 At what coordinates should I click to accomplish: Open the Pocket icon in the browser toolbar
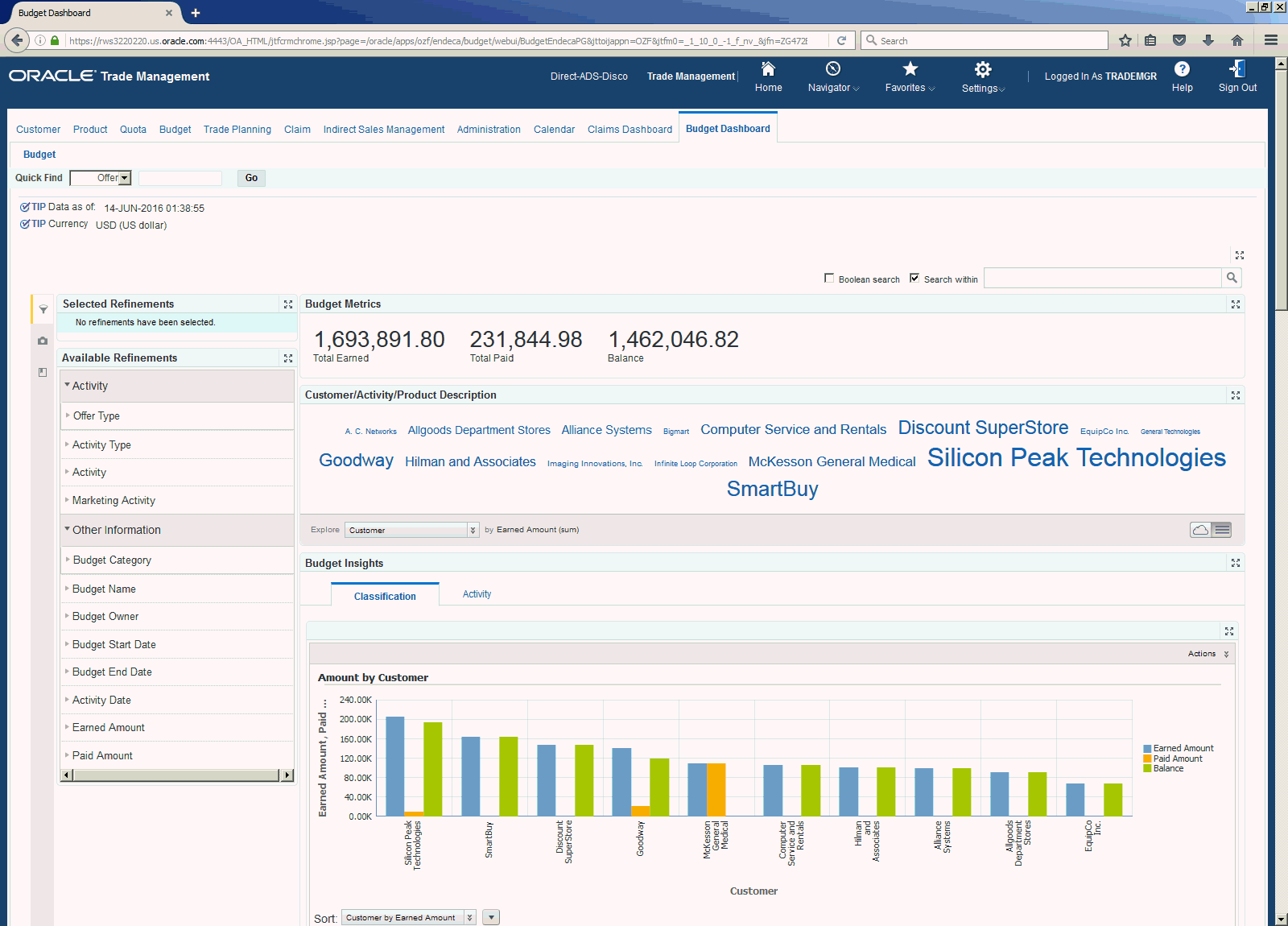tap(1179, 40)
